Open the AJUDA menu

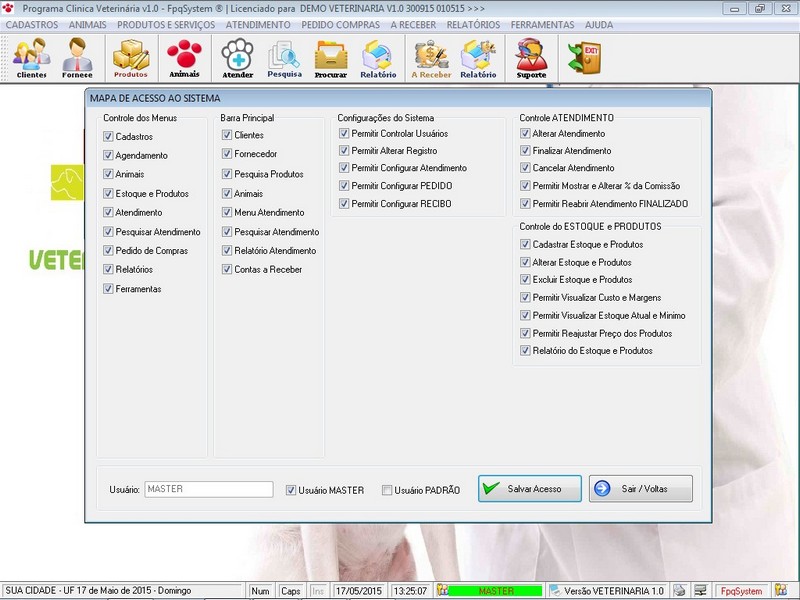tap(599, 24)
